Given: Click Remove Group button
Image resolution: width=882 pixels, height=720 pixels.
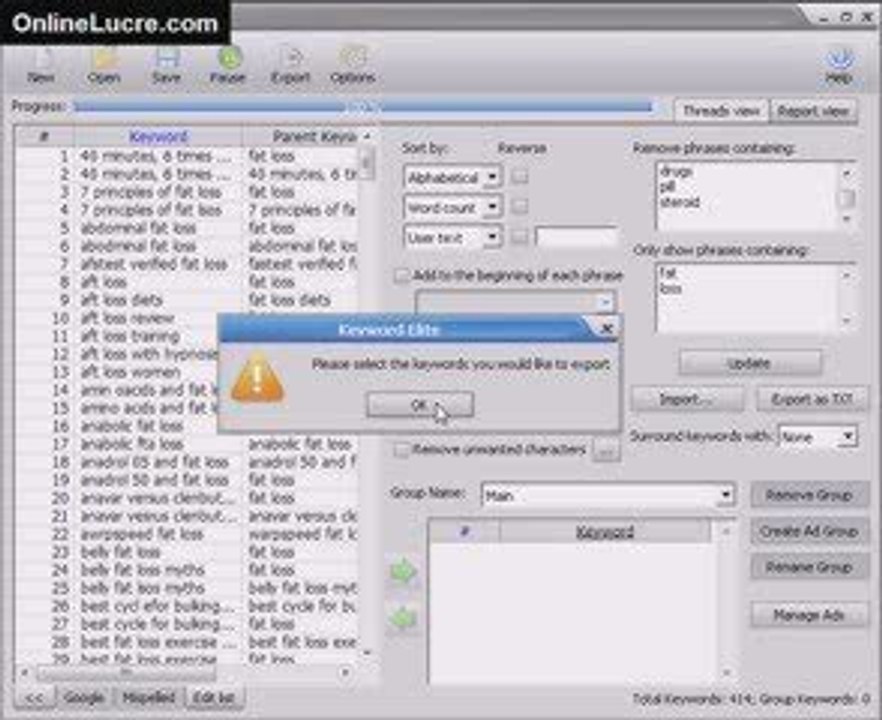Looking at the screenshot, I should pos(809,495).
